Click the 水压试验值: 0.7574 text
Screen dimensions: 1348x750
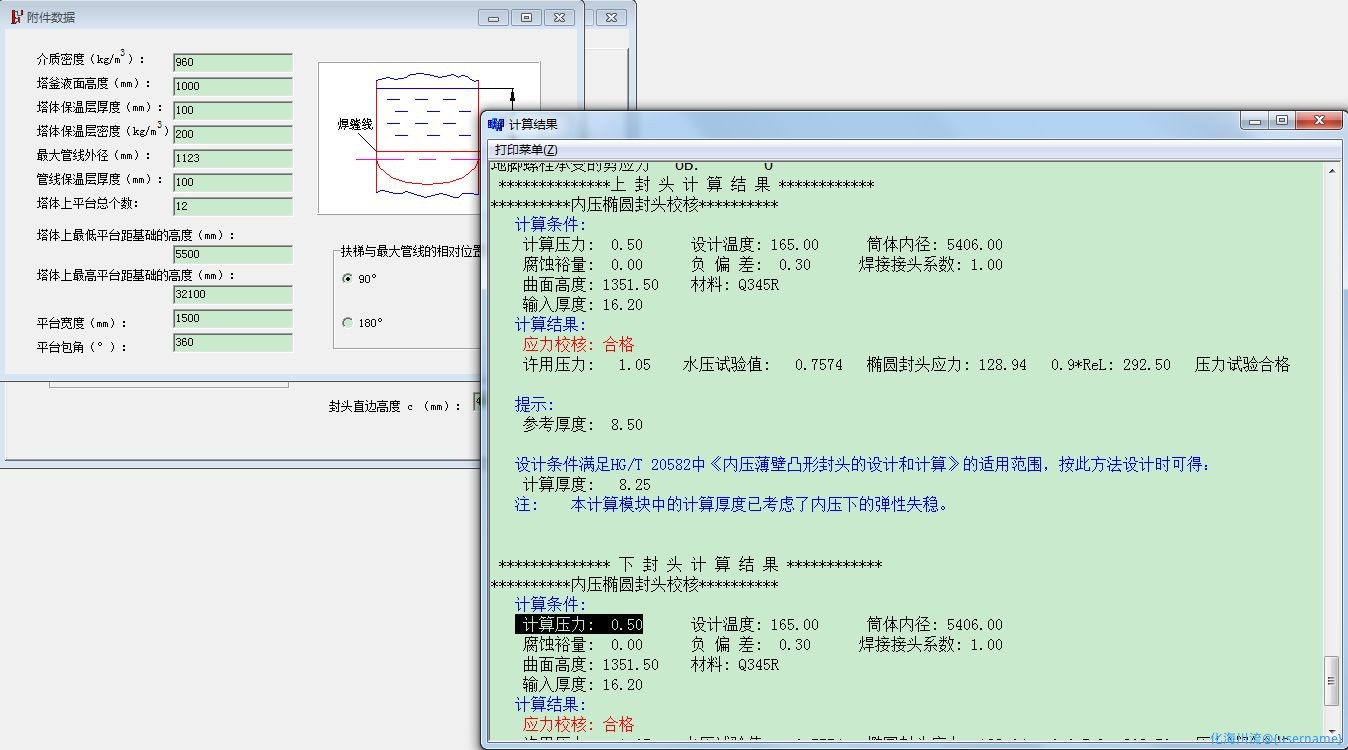(x=762, y=365)
